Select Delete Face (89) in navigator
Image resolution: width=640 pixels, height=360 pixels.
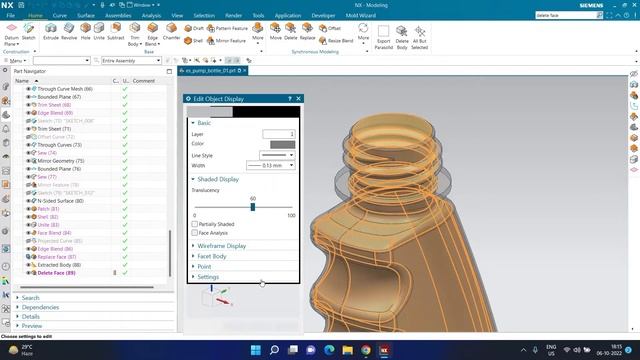(x=56, y=273)
